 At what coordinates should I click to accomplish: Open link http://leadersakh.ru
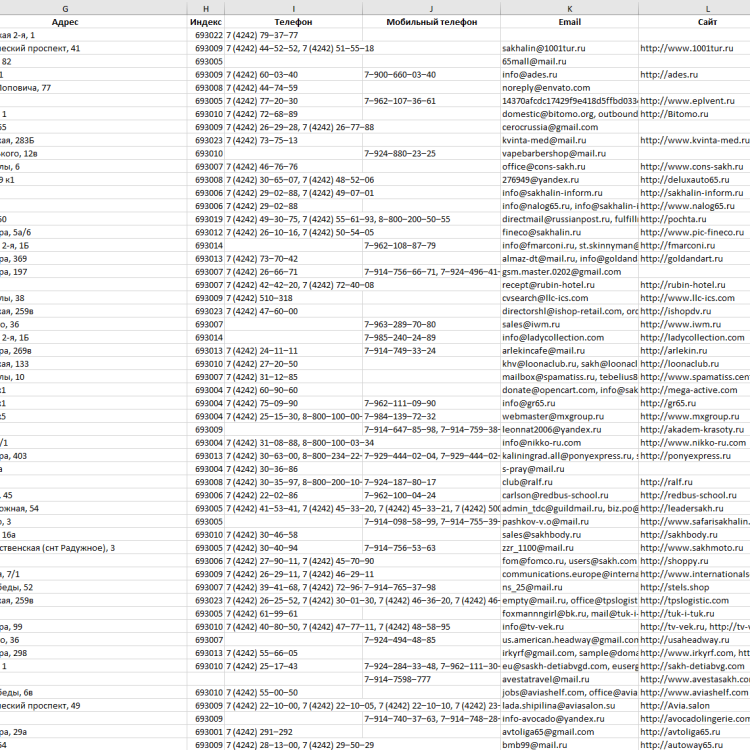682,509
